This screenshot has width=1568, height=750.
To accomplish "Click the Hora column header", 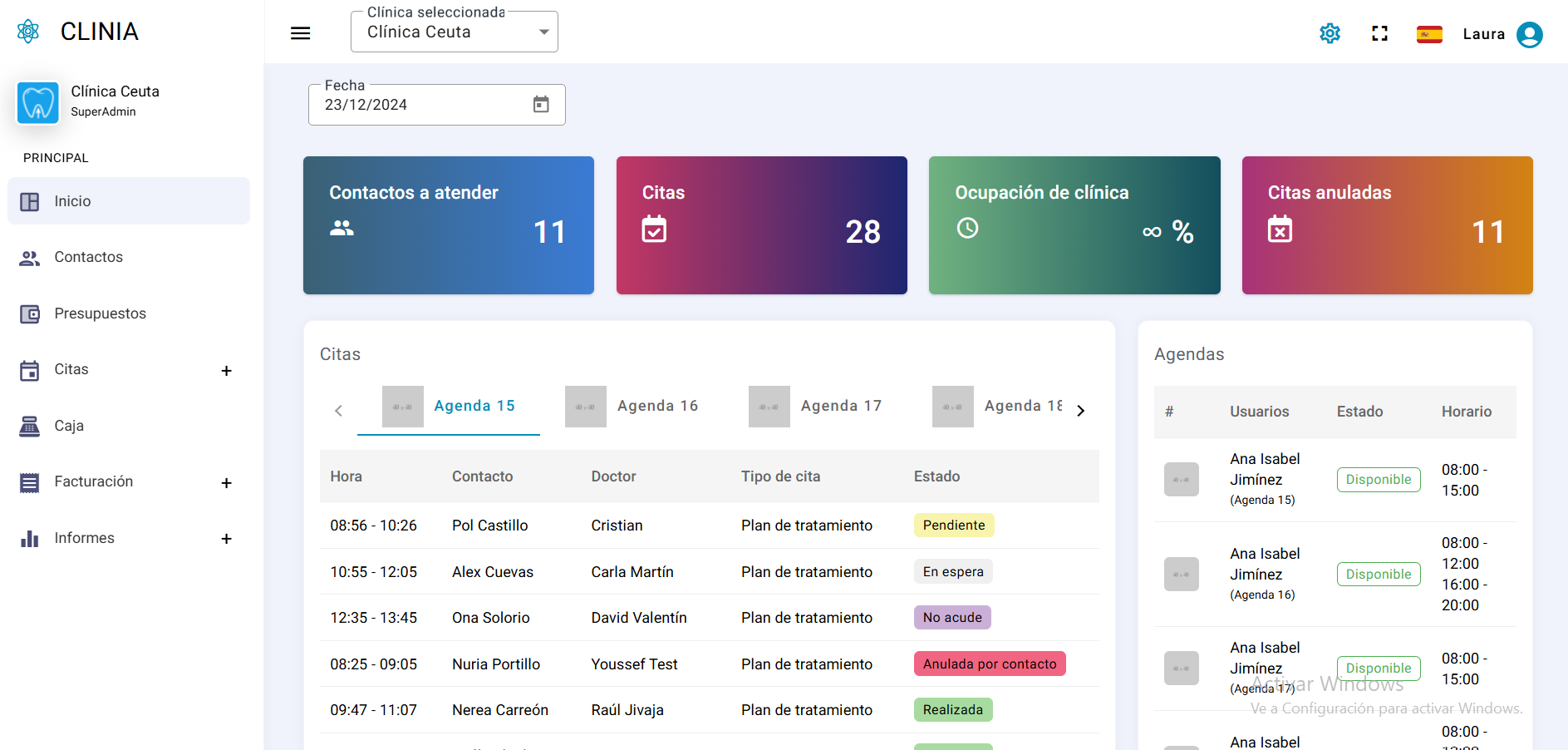I will 346,476.
